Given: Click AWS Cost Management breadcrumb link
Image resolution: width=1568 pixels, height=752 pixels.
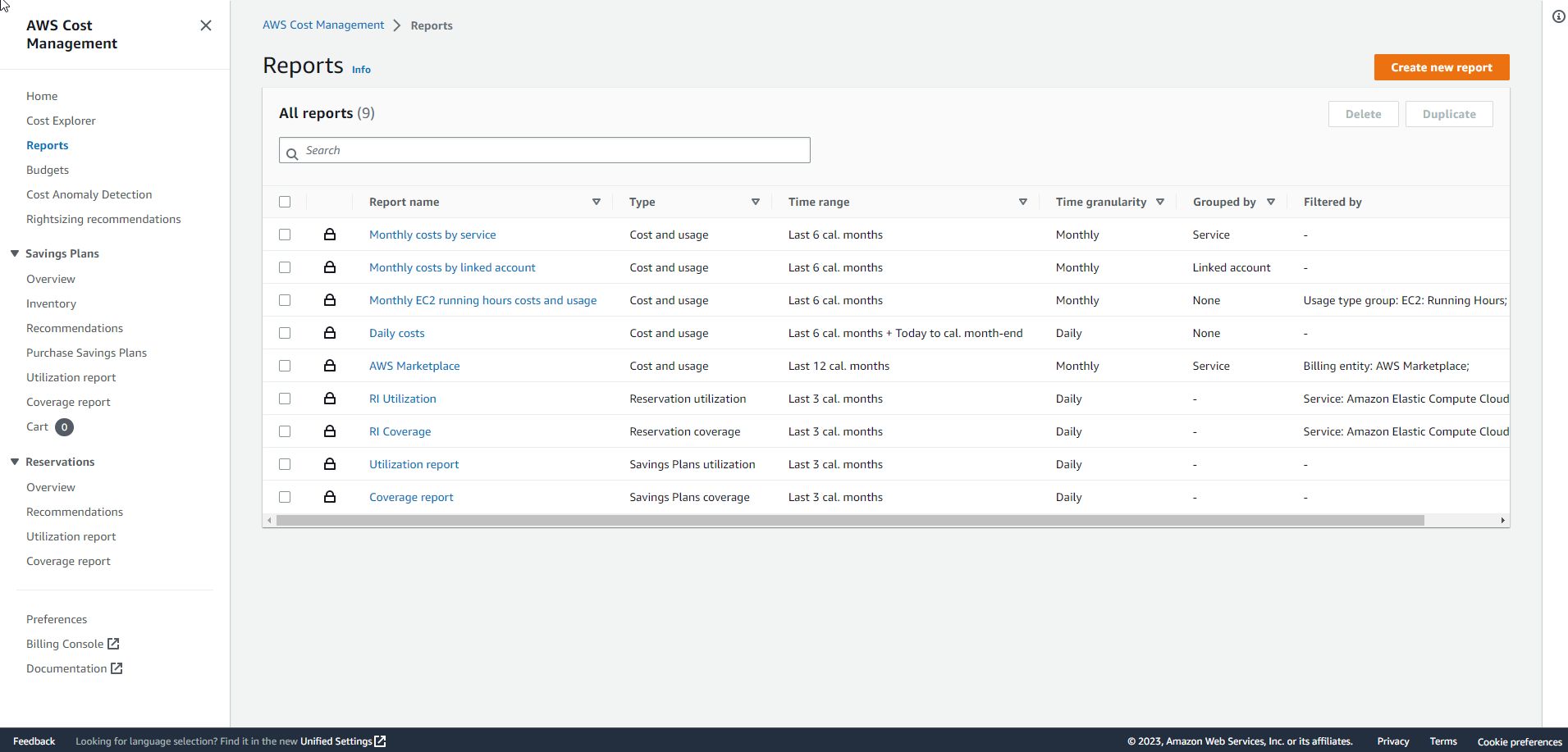Looking at the screenshot, I should tap(323, 25).
